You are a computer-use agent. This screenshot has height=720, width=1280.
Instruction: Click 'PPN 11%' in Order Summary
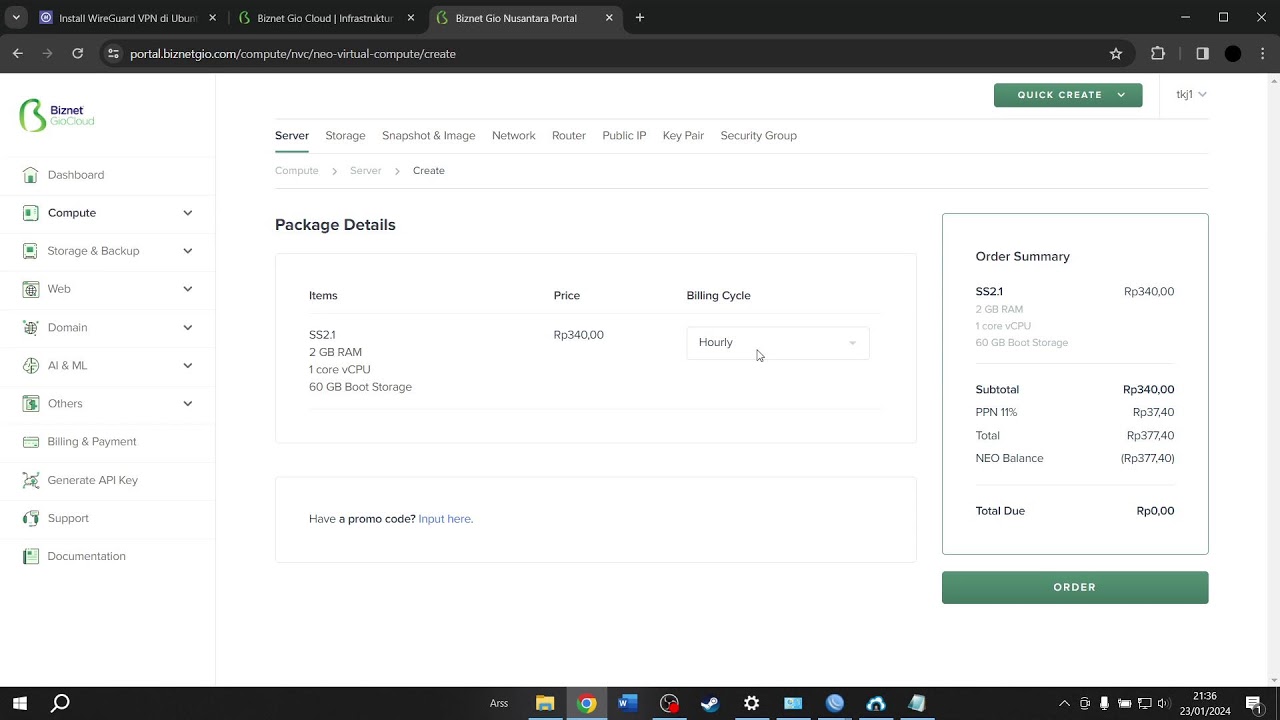click(x=996, y=413)
